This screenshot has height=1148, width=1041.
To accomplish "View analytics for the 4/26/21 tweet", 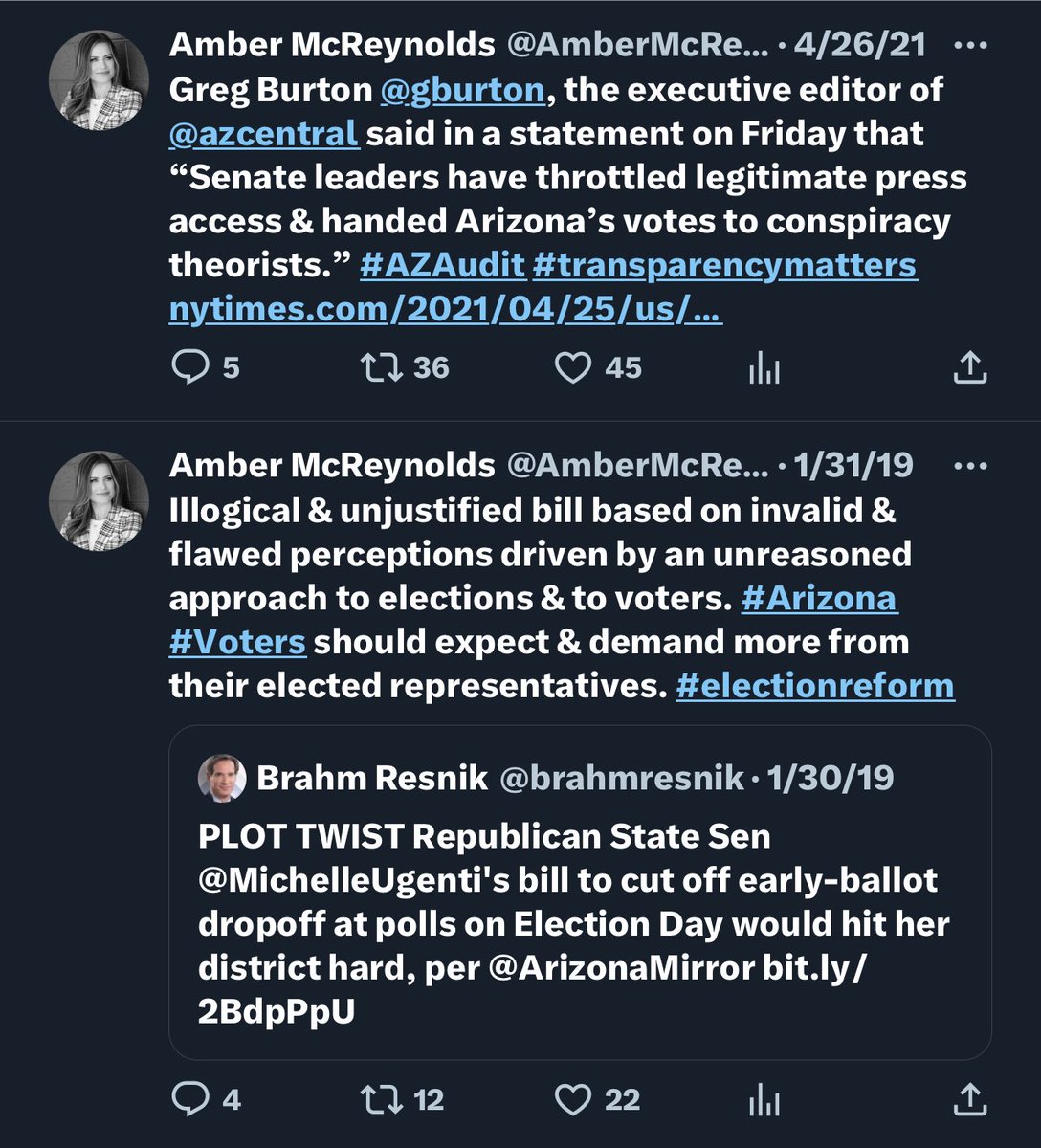I will click(764, 368).
